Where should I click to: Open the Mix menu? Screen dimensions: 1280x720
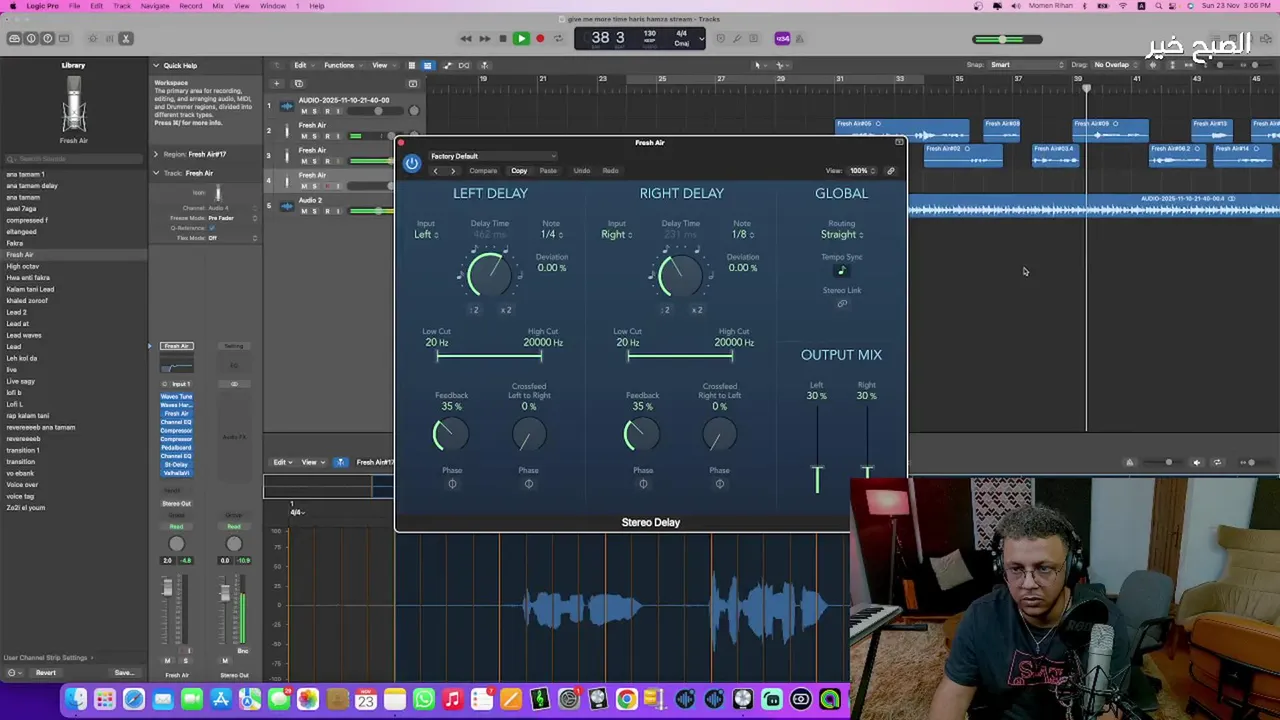[x=218, y=6]
